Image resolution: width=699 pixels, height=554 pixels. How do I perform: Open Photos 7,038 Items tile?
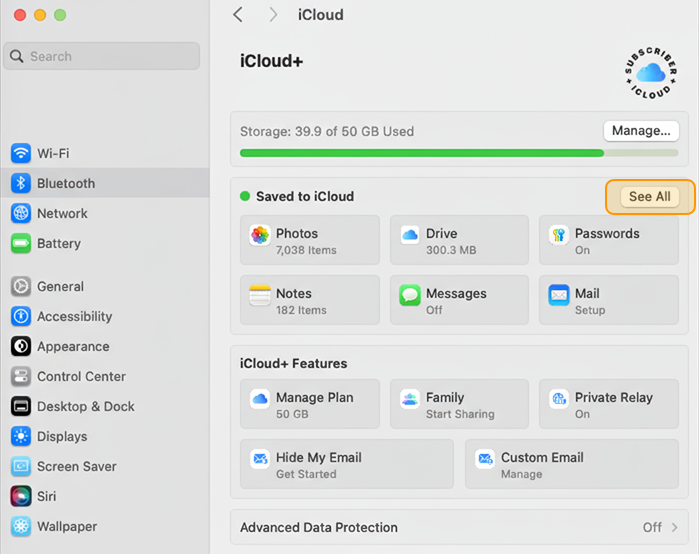pos(310,240)
